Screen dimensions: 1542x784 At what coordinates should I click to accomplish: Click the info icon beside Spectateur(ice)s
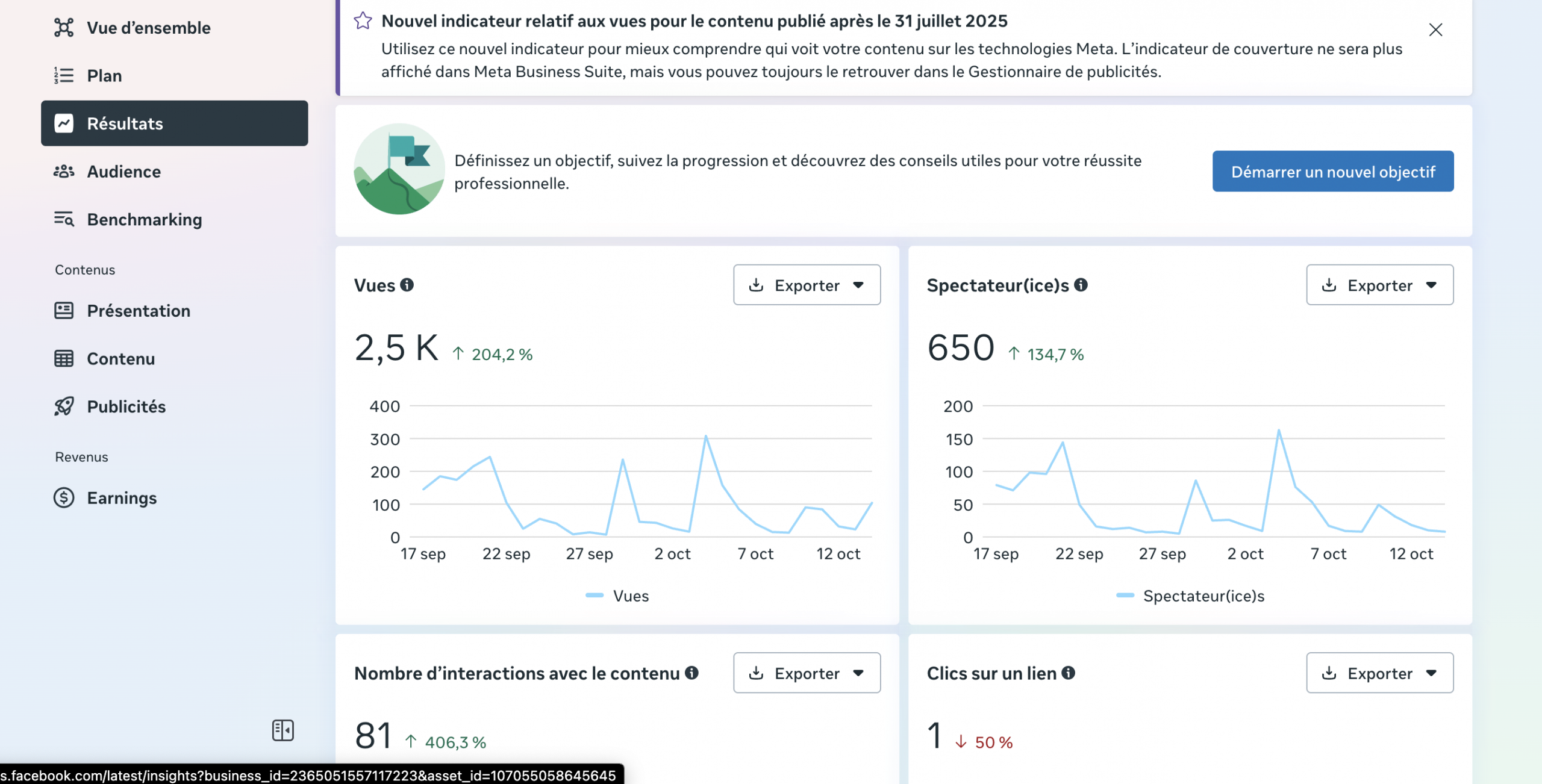(x=1081, y=285)
